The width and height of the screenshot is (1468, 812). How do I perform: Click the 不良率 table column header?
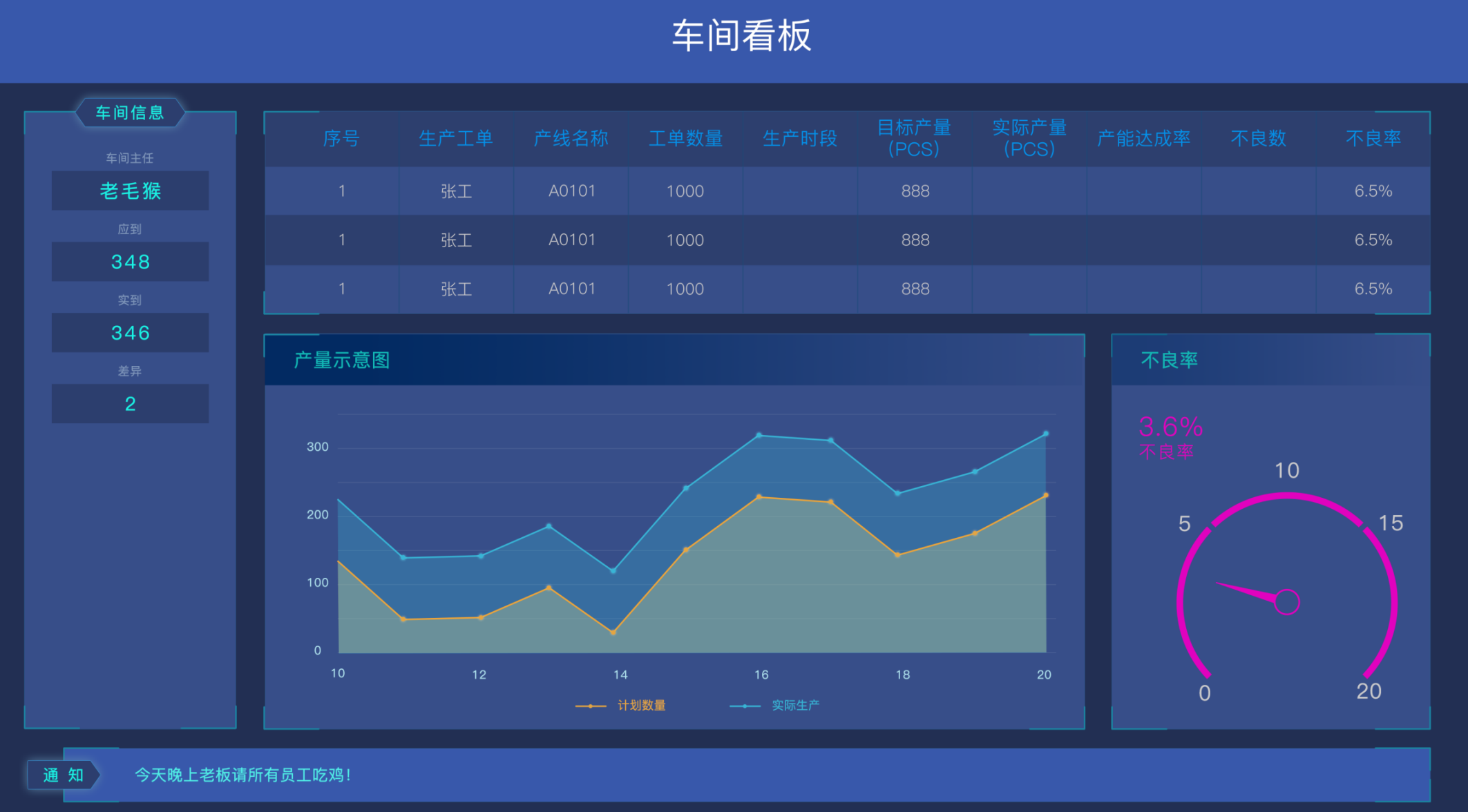pyautogui.click(x=1373, y=138)
